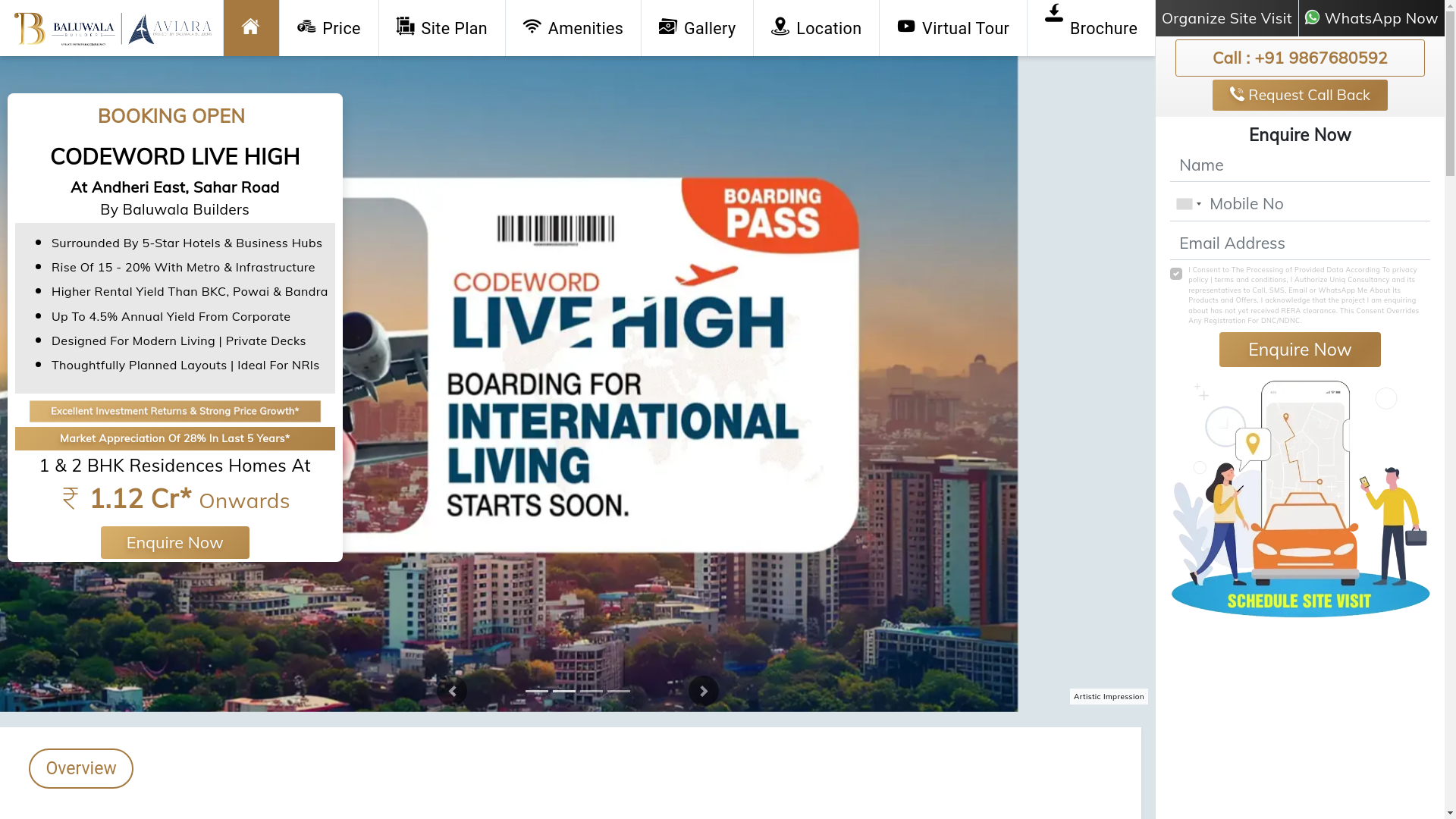Image resolution: width=1456 pixels, height=819 pixels.
Task: Click 'Surrounded By 5-Star Hotels & Business Hubs'
Action: point(187,243)
